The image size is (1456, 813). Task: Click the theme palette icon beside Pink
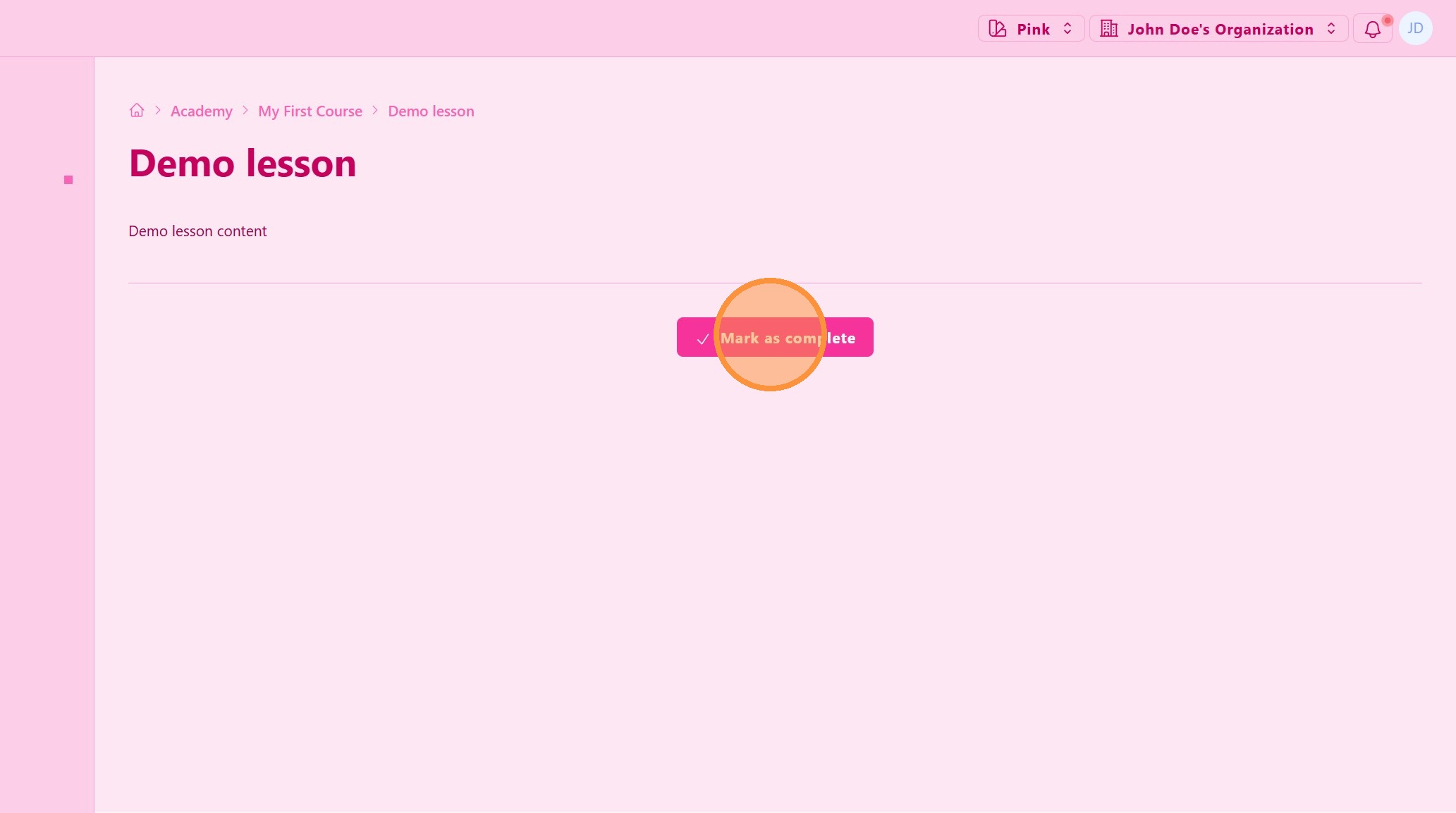pyautogui.click(x=998, y=29)
